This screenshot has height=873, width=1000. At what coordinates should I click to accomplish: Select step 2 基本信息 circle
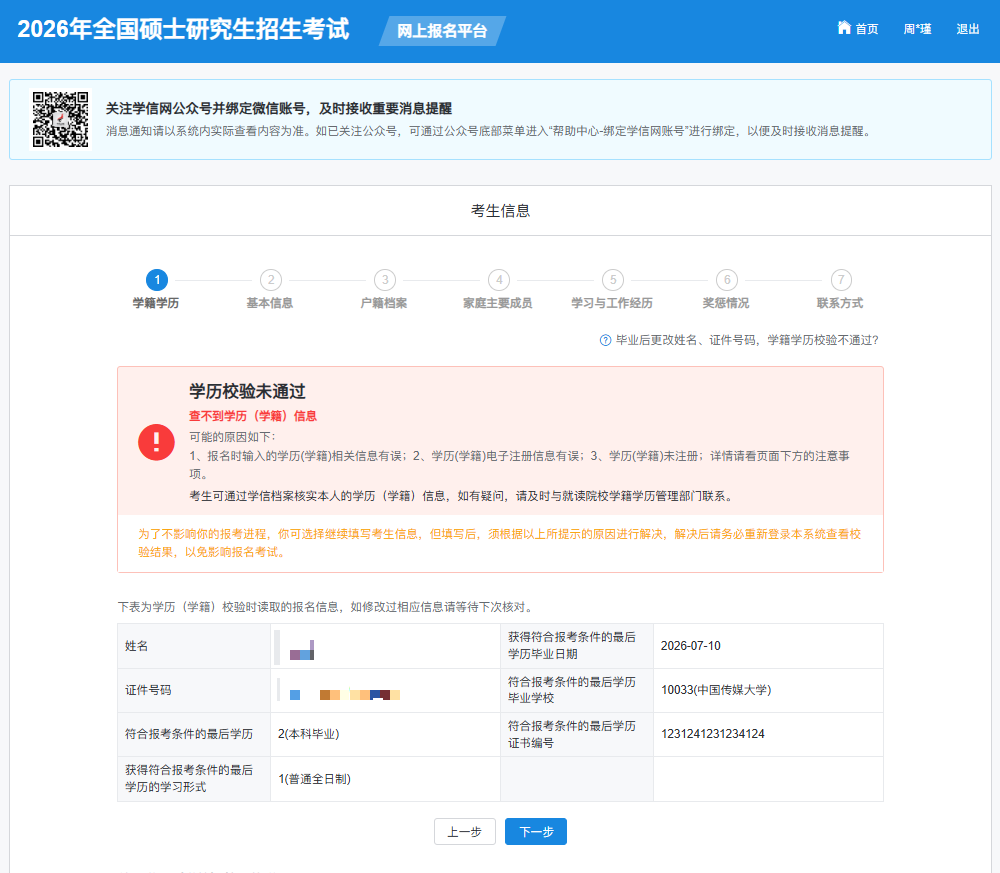270,280
